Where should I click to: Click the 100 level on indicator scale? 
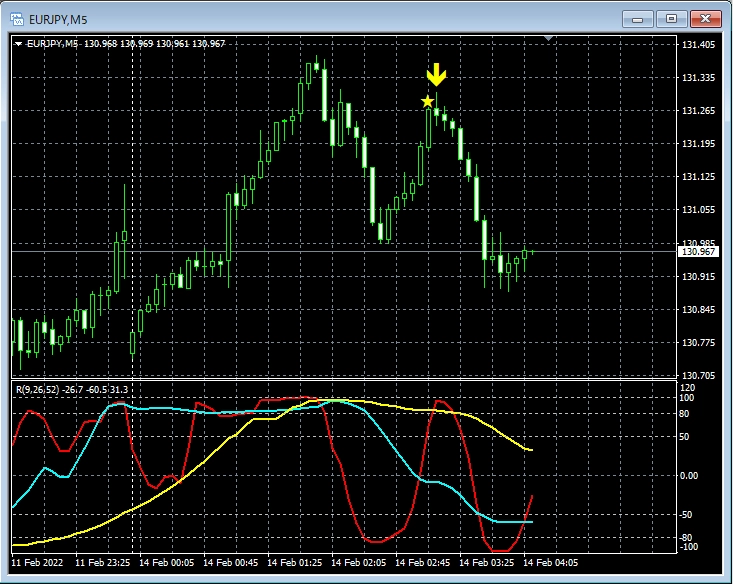687,398
